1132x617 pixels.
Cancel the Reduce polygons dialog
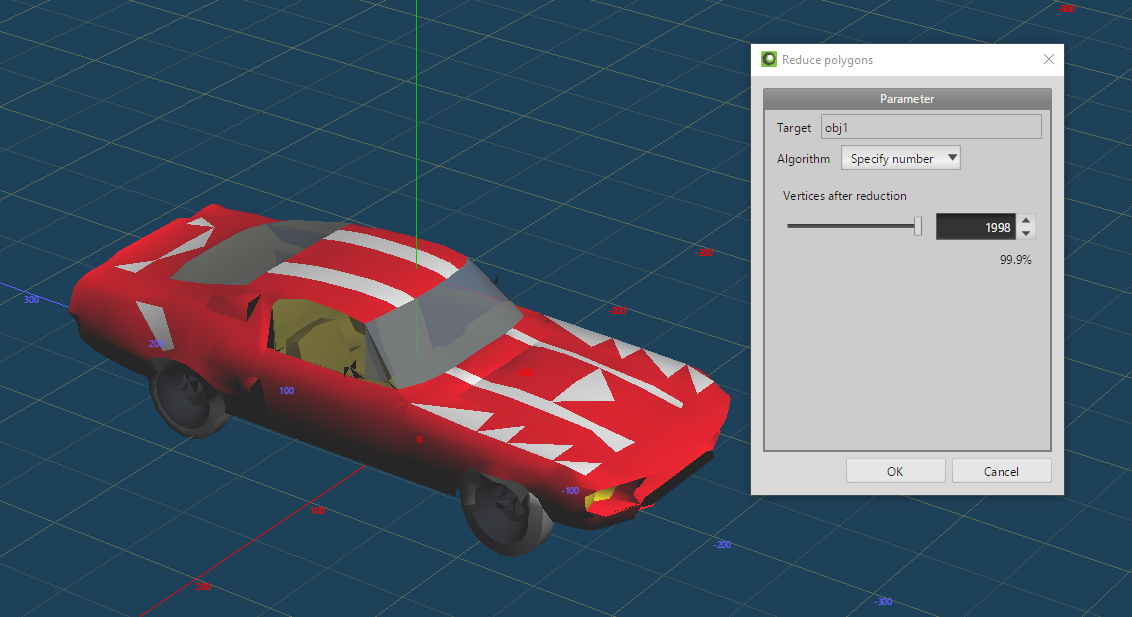[1001, 471]
